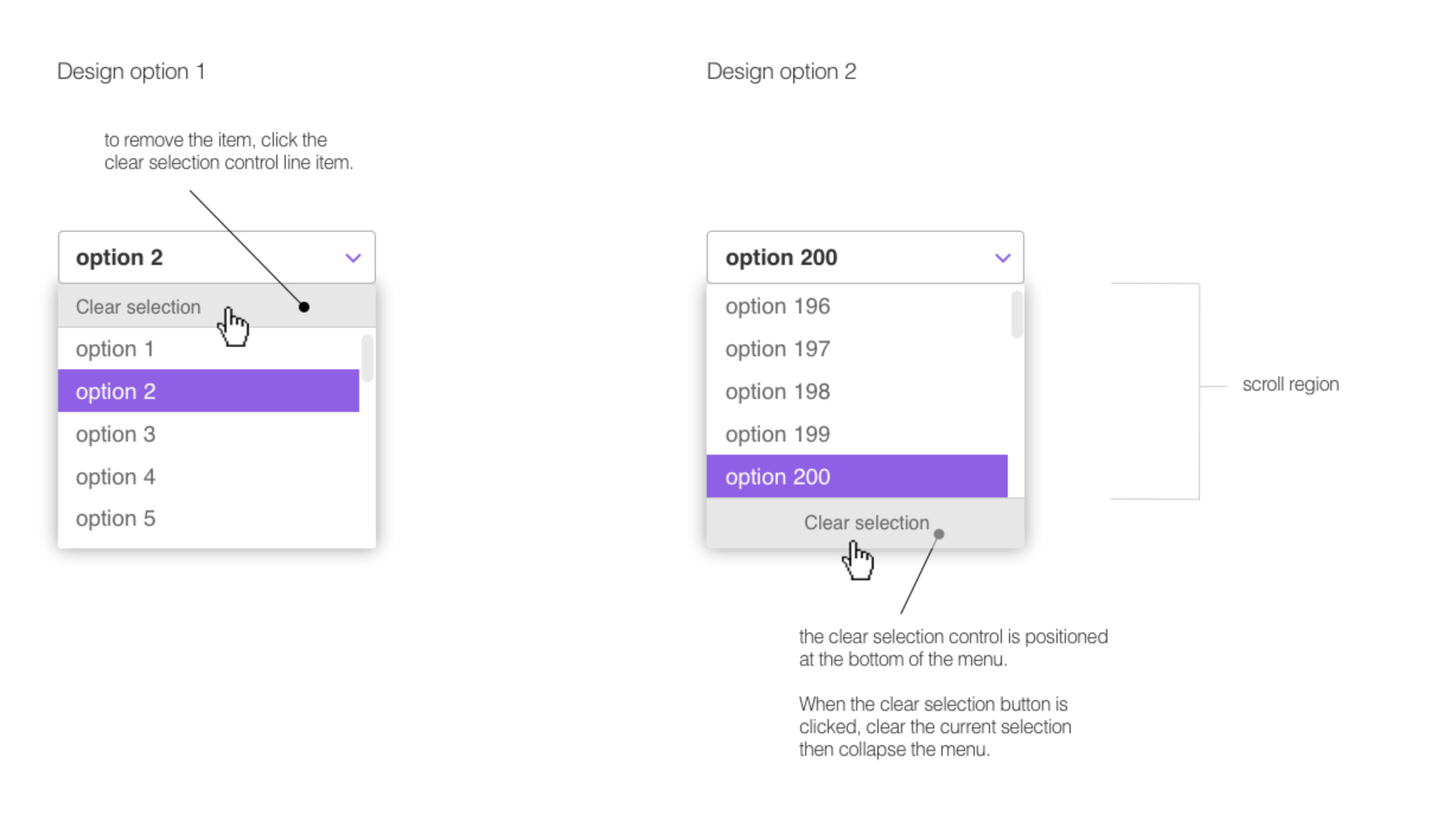The height and width of the screenshot is (837, 1456).
Task: Select option 196 in Design option 2
Action: click(x=778, y=306)
